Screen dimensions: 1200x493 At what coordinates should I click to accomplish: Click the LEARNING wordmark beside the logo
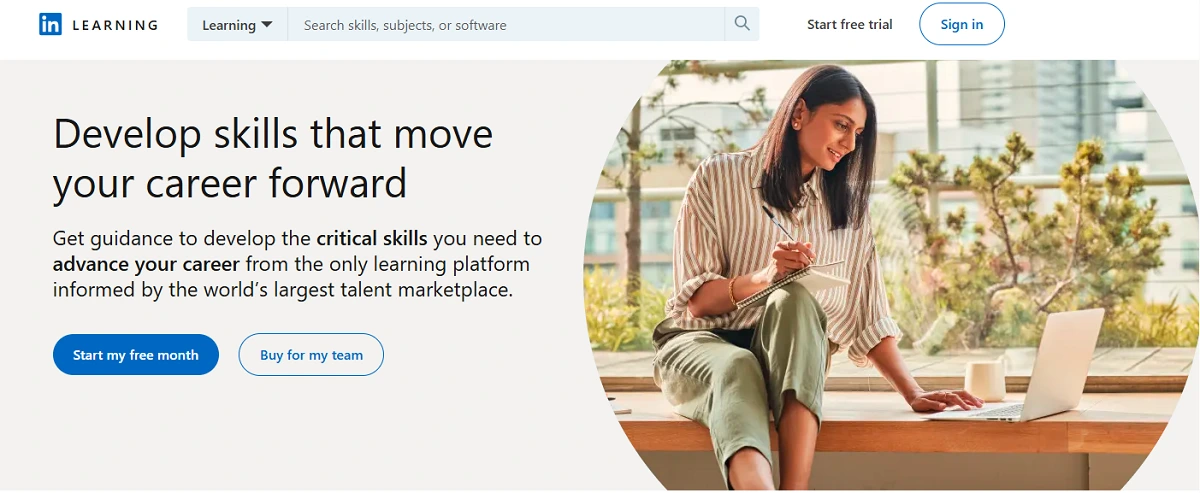tap(115, 25)
